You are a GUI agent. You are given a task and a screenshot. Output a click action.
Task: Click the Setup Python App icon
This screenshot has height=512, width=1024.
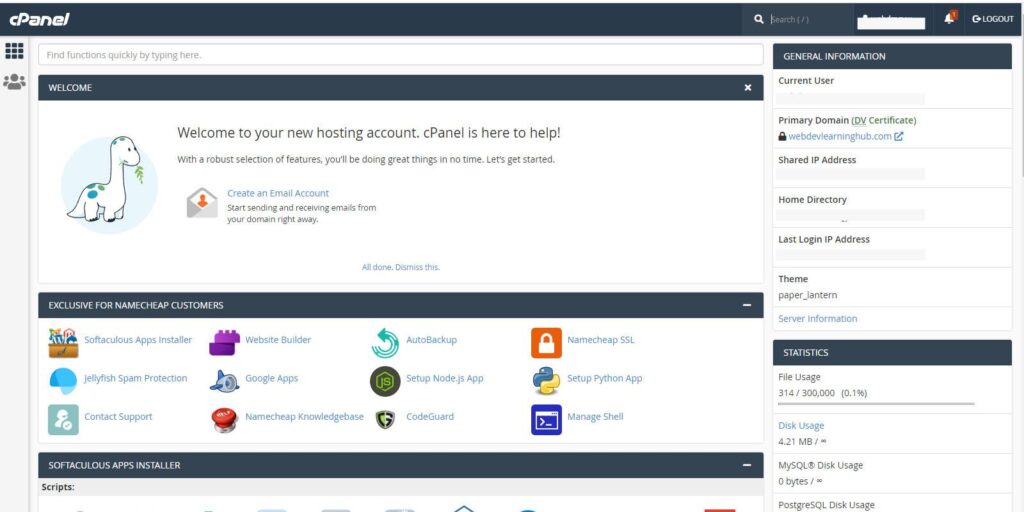pyautogui.click(x=546, y=381)
